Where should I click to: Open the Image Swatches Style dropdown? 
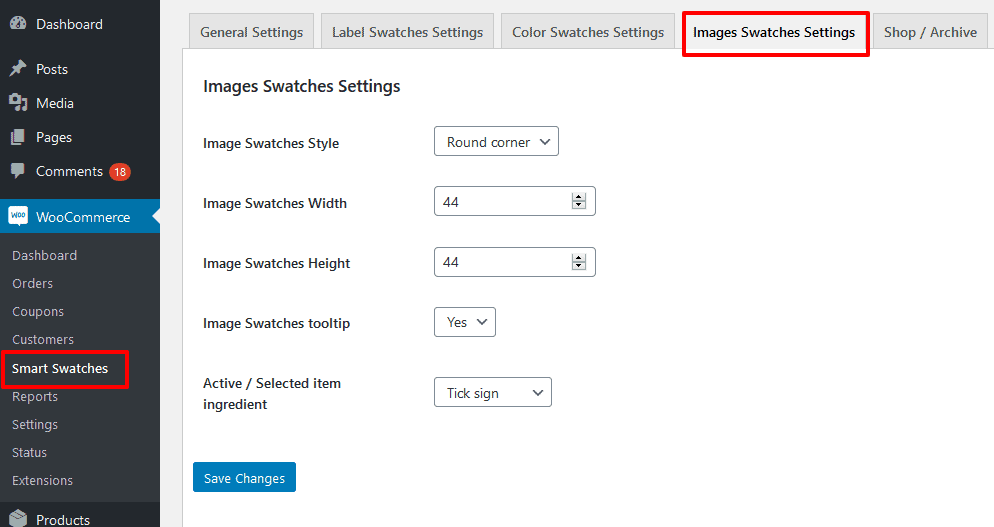coord(496,142)
